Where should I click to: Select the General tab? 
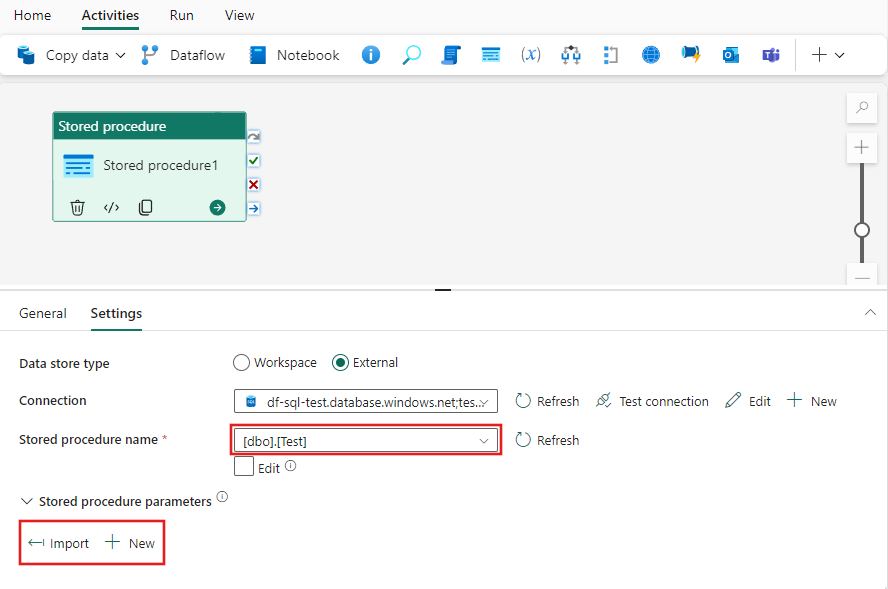42,313
